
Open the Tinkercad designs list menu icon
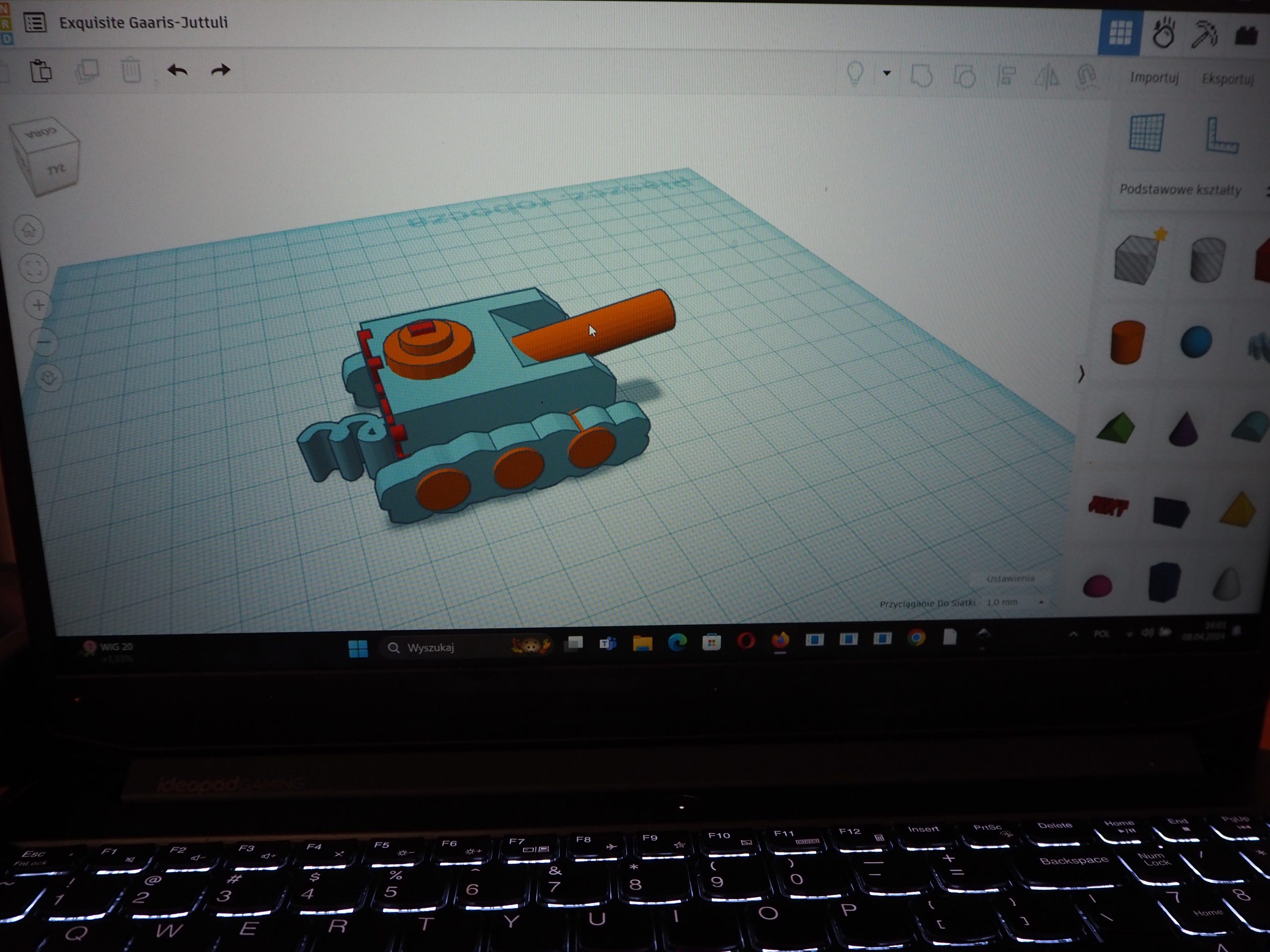click(35, 23)
